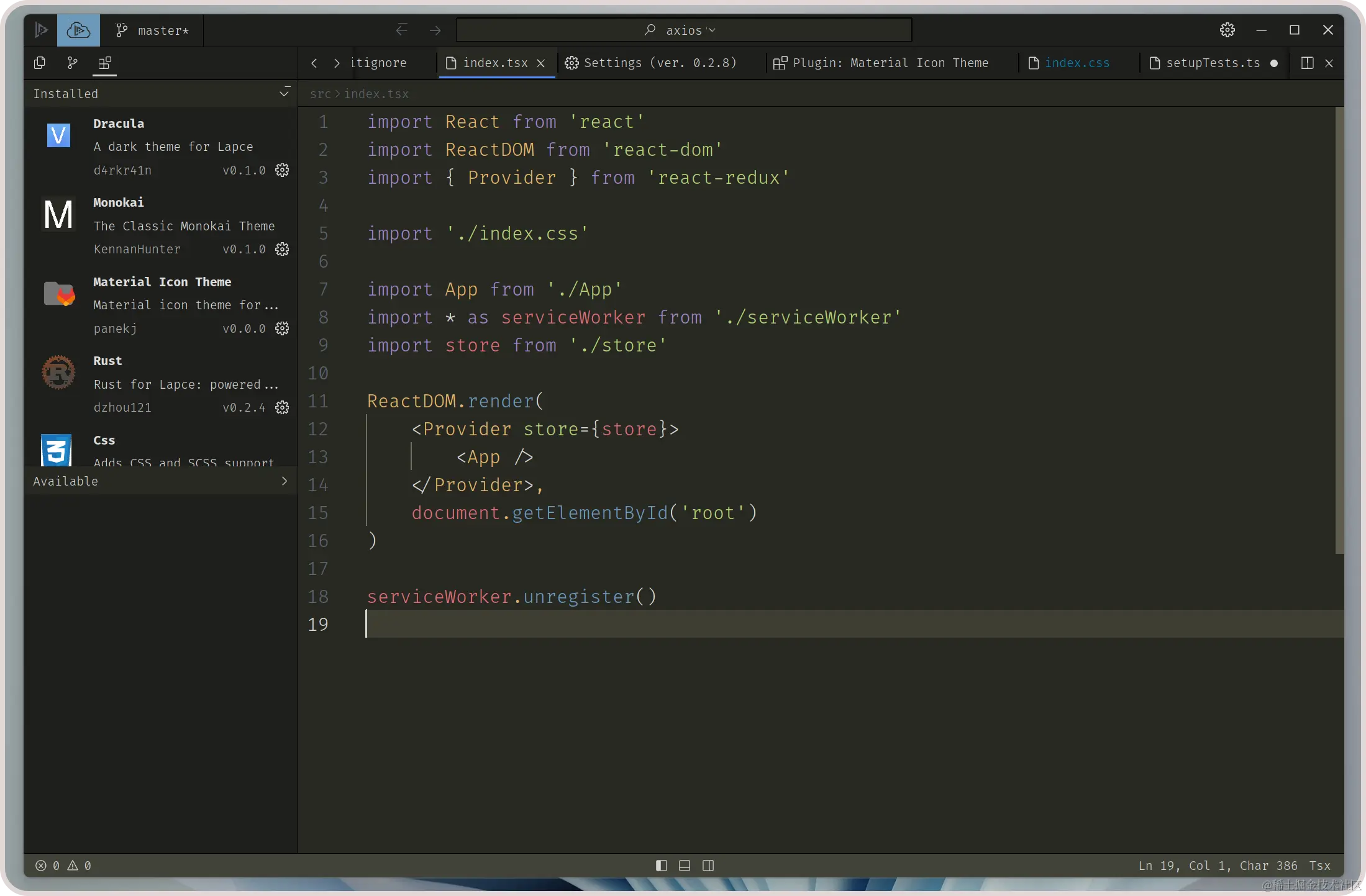Click the run and debug icon
This screenshot has width=1366, height=896.
41,30
